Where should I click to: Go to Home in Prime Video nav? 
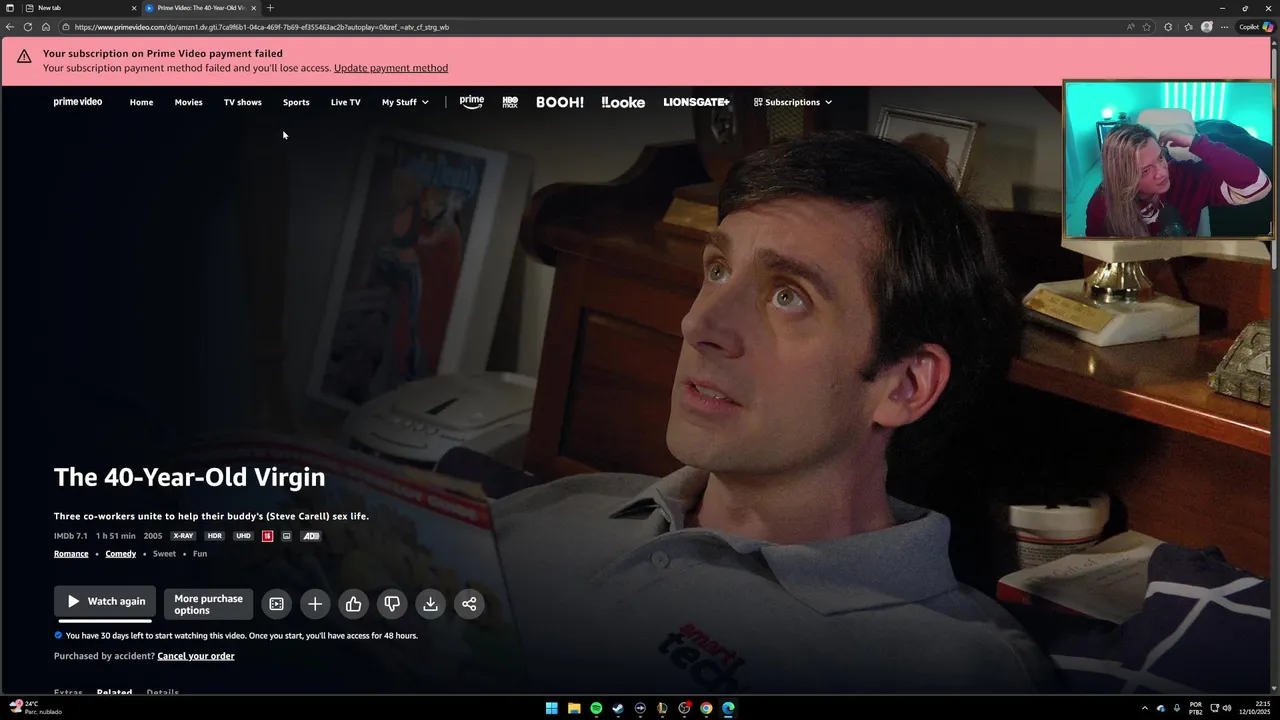(141, 102)
